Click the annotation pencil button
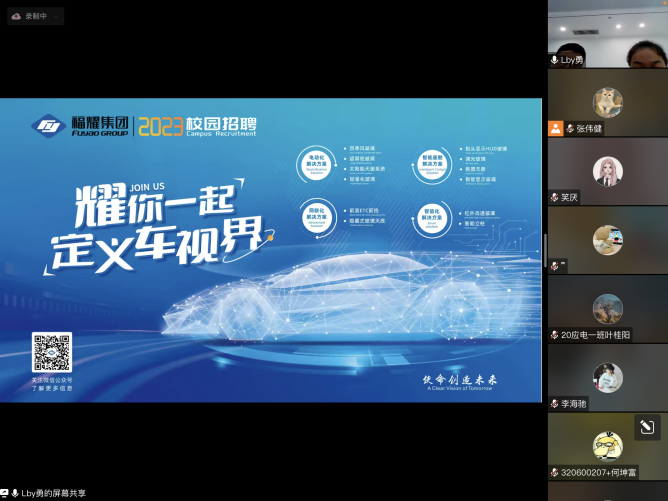Screen dimensions: 668x501 pyautogui.click(x=647, y=428)
